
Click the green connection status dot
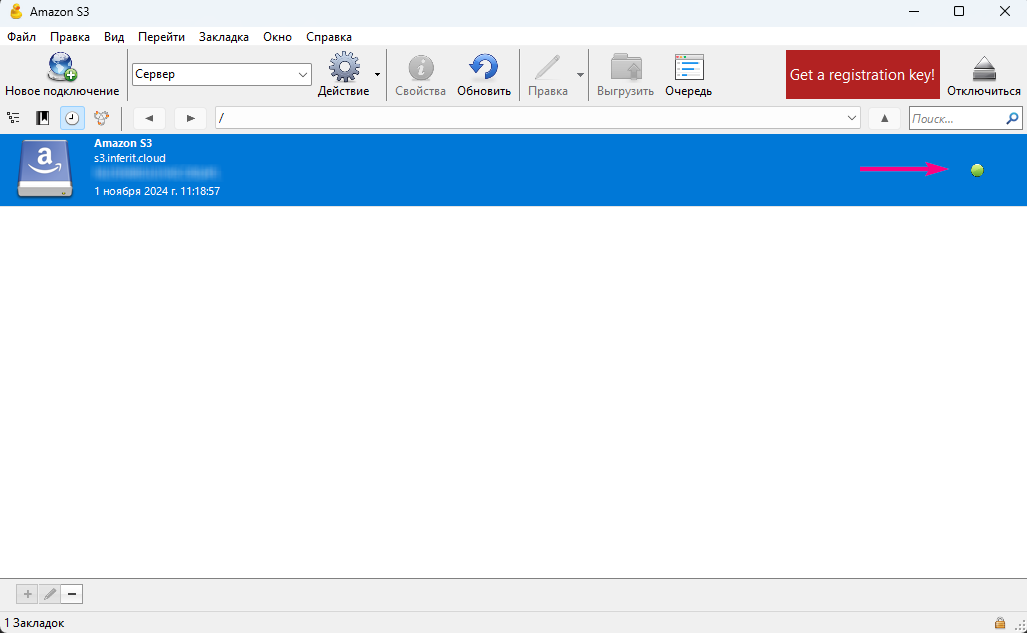pos(977,170)
